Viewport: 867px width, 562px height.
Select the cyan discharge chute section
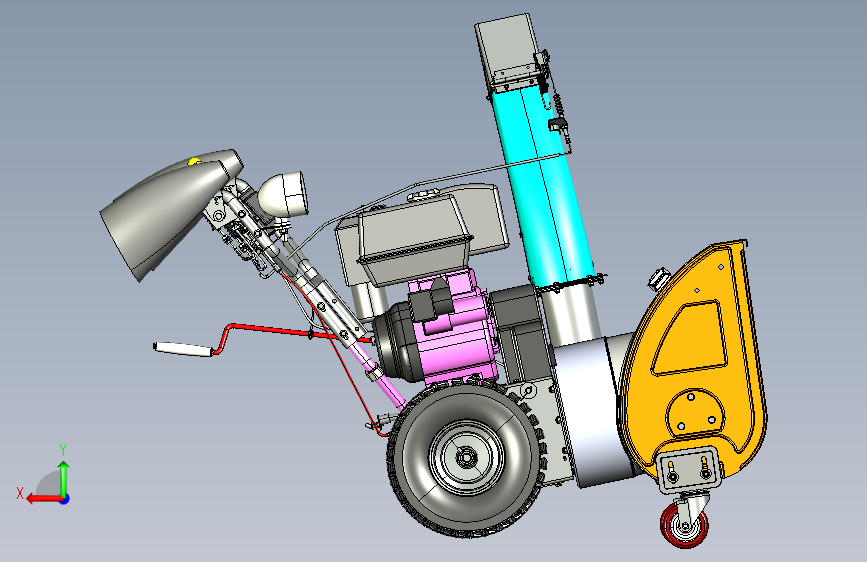[x=543, y=188]
